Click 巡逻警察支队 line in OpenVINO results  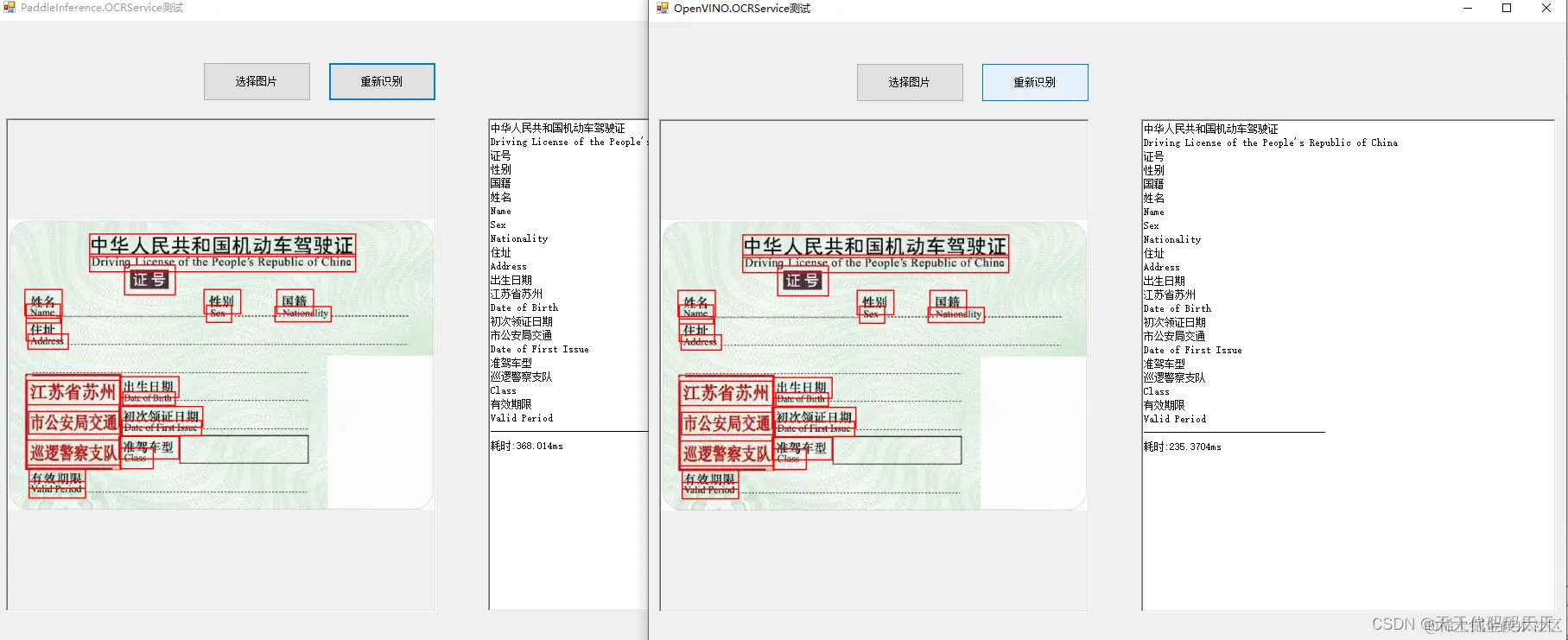pos(1174,377)
